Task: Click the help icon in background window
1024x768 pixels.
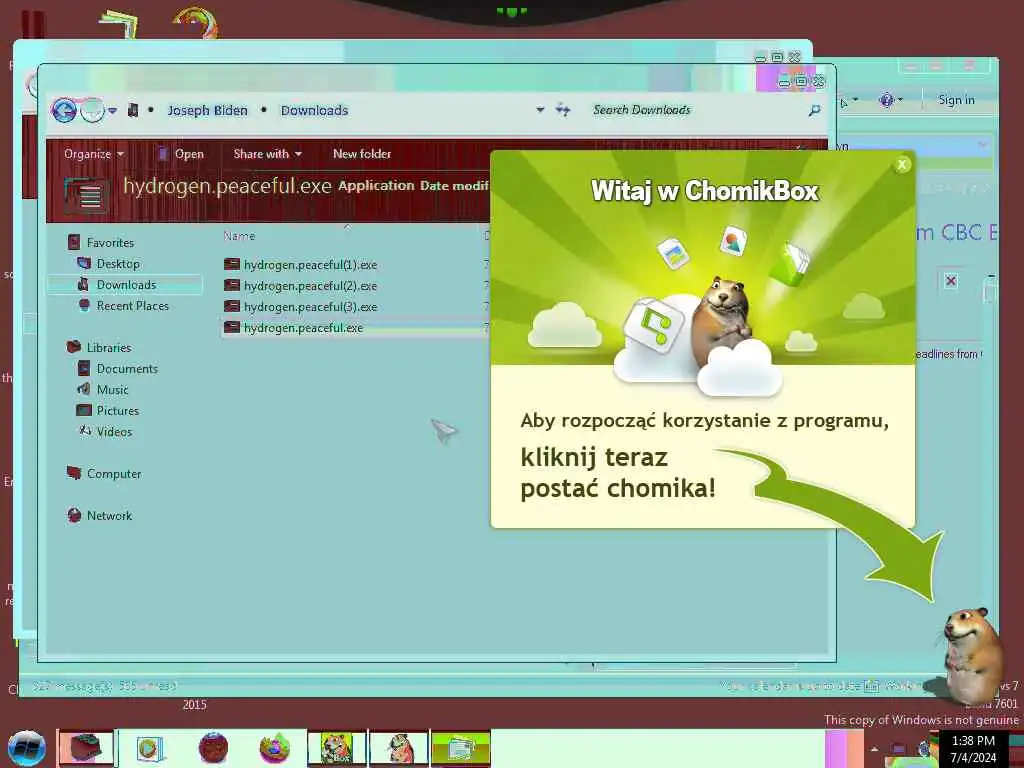Action: (x=886, y=100)
